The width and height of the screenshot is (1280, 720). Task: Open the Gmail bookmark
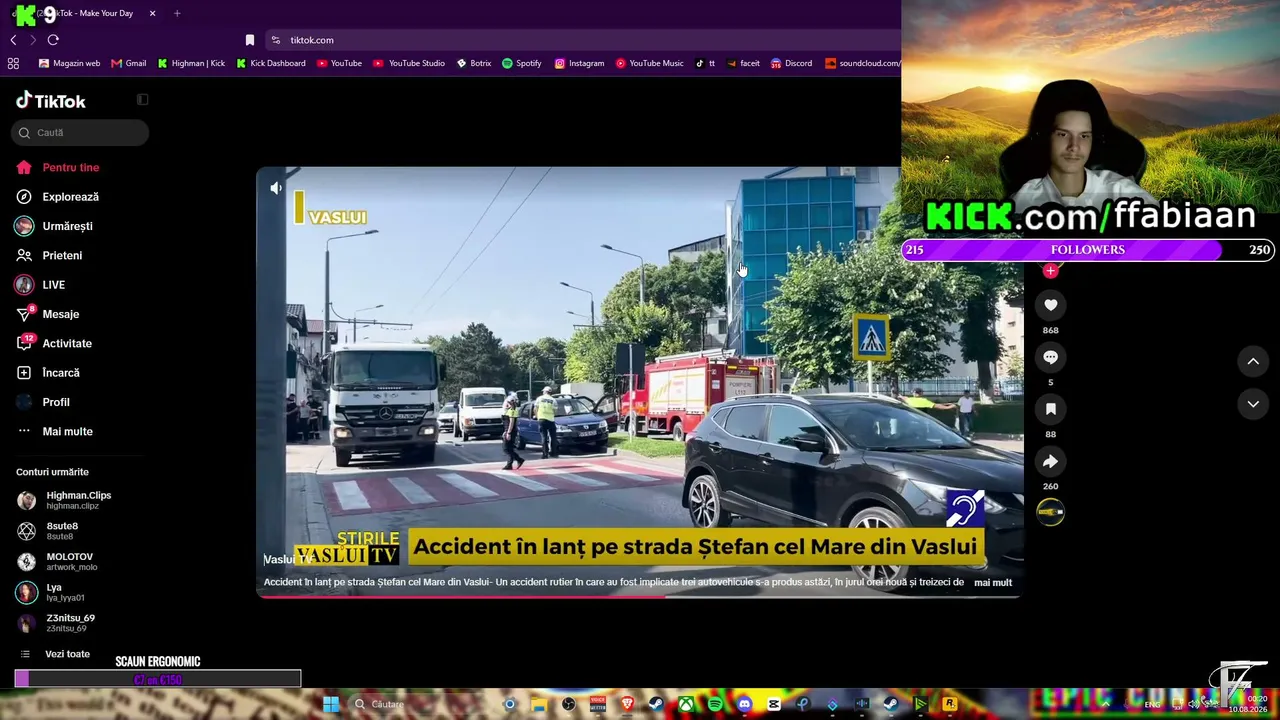129,63
